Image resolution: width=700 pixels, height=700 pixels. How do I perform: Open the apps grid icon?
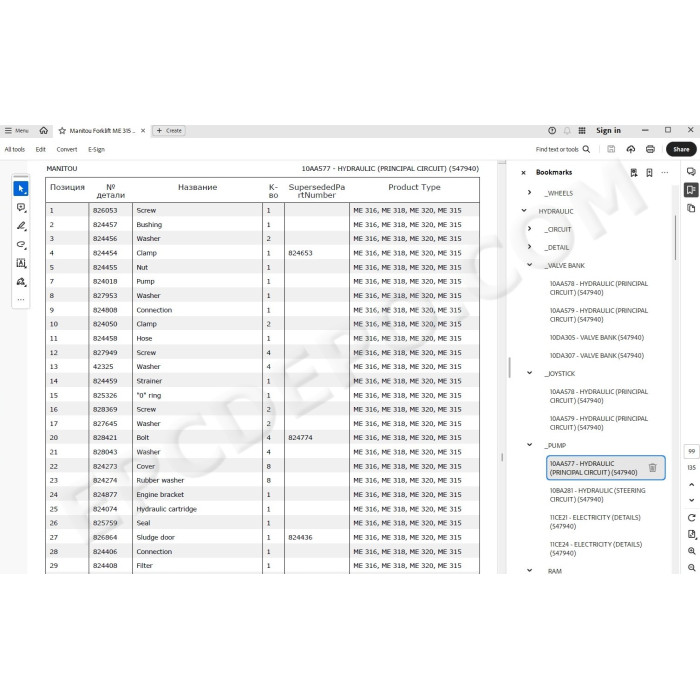click(582, 130)
